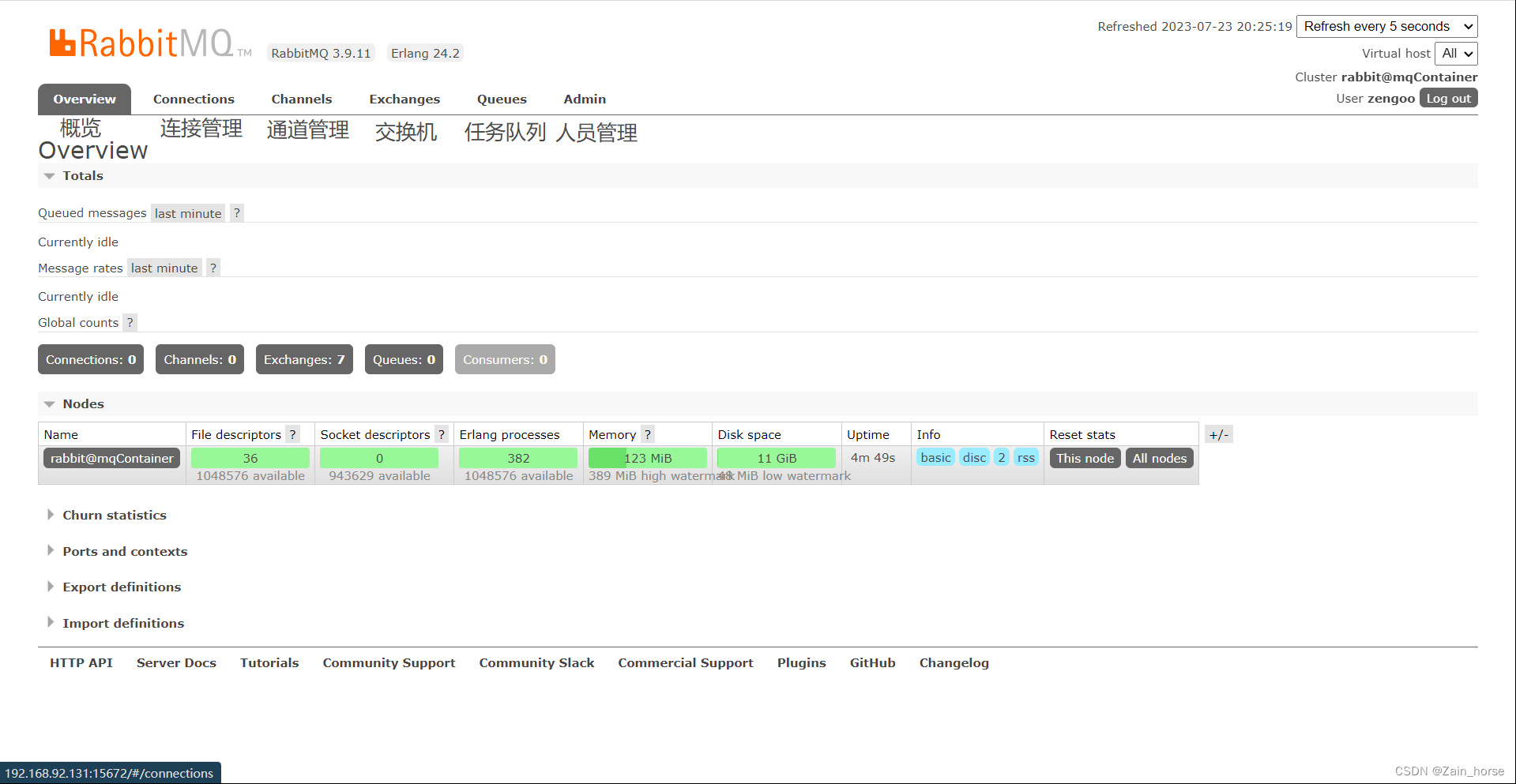The height and width of the screenshot is (784, 1516).
Task: Log out of user zengoo
Action: 1449,98
